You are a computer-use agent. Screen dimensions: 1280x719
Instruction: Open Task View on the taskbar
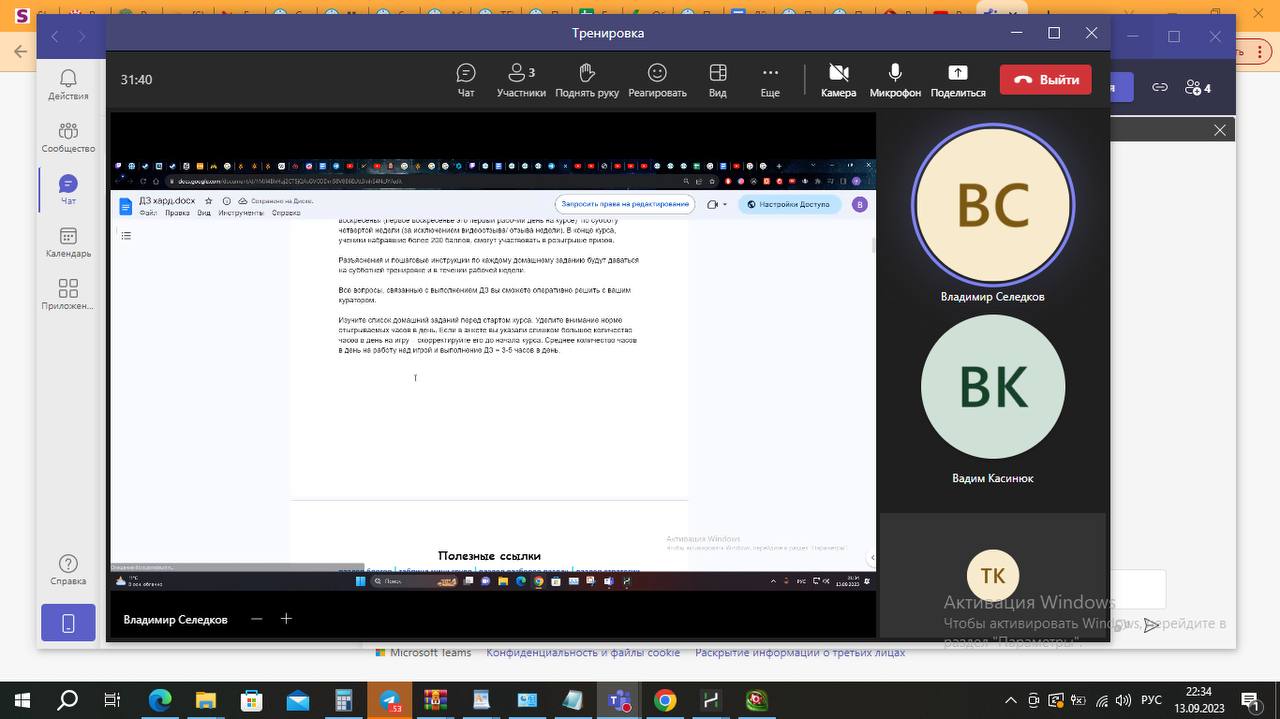coord(113,700)
